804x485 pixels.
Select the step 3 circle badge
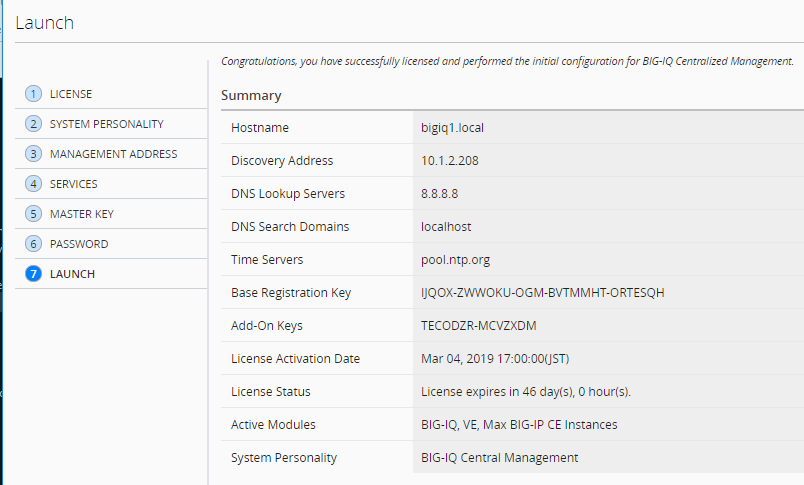click(x=33, y=154)
